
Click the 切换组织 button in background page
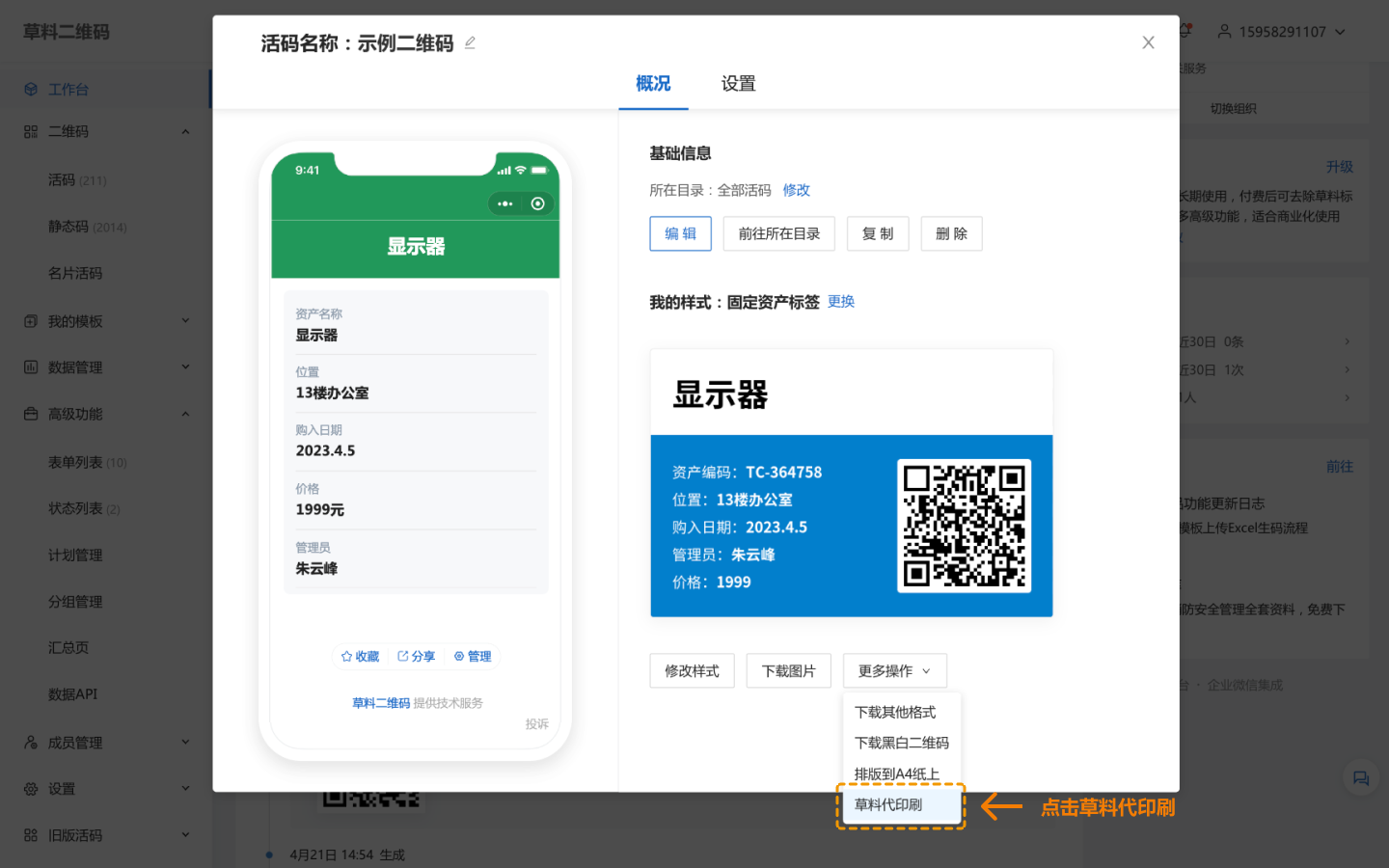coord(1234,108)
